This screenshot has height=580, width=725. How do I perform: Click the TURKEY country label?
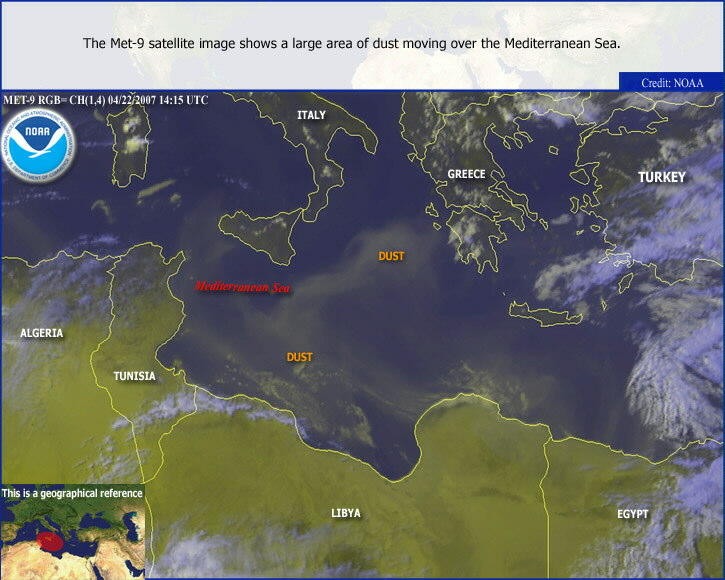pyautogui.click(x=662, y=177)
